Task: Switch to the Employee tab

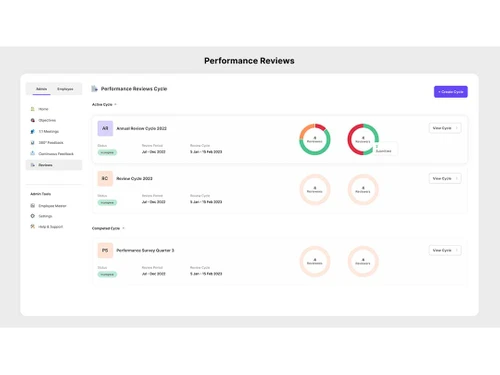Action: [x=65, y=89]
